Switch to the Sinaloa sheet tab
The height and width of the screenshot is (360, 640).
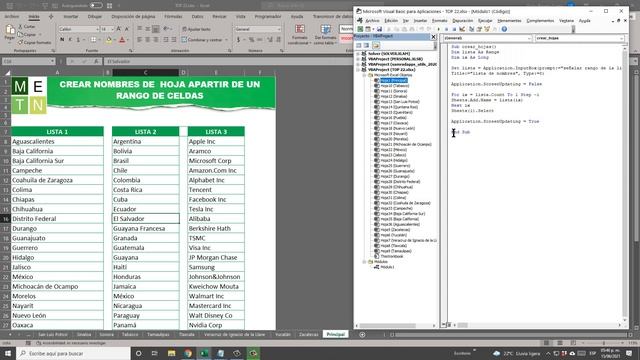point(84,334)
